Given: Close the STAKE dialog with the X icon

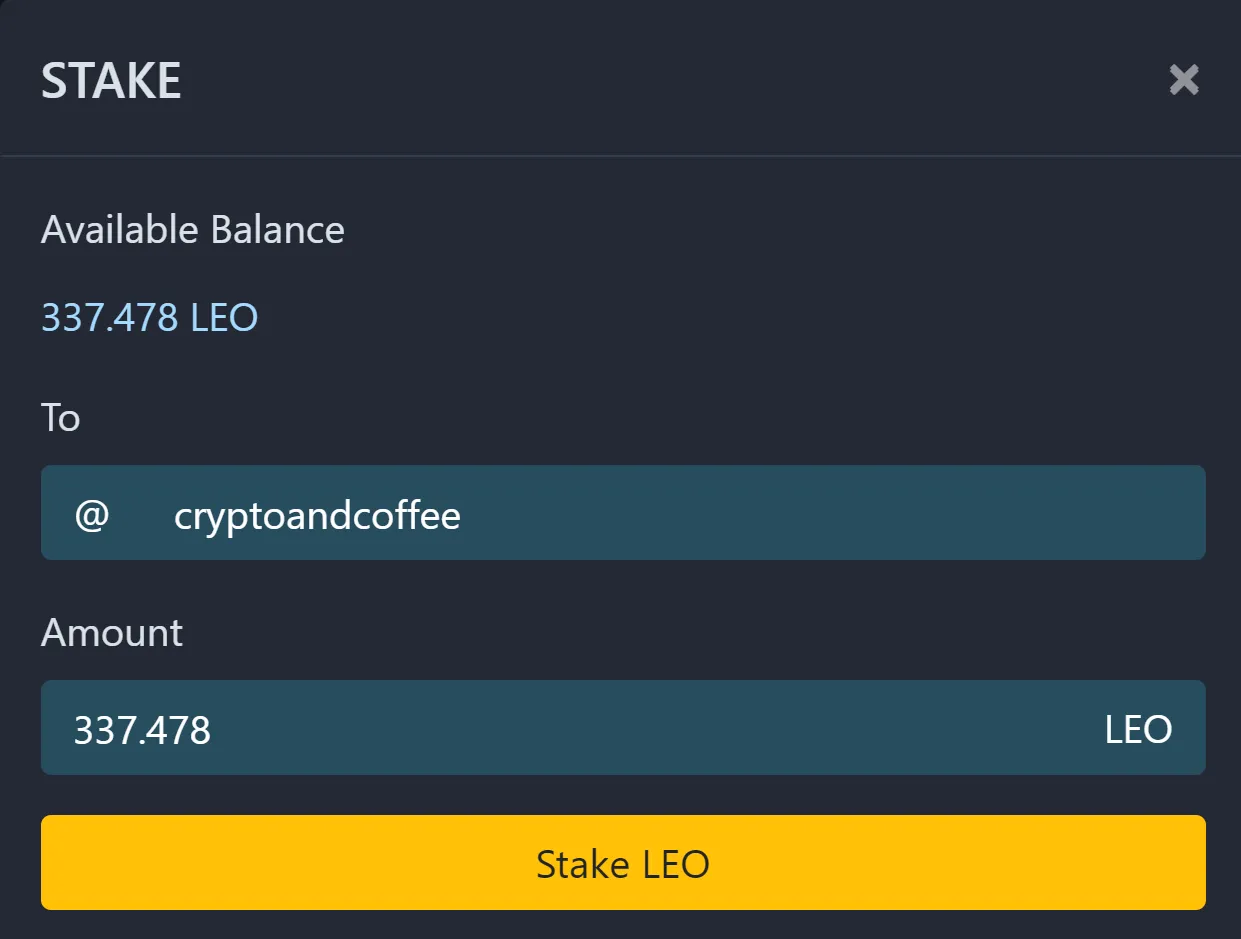Looking at the screenshot, I should point(1184,80).
